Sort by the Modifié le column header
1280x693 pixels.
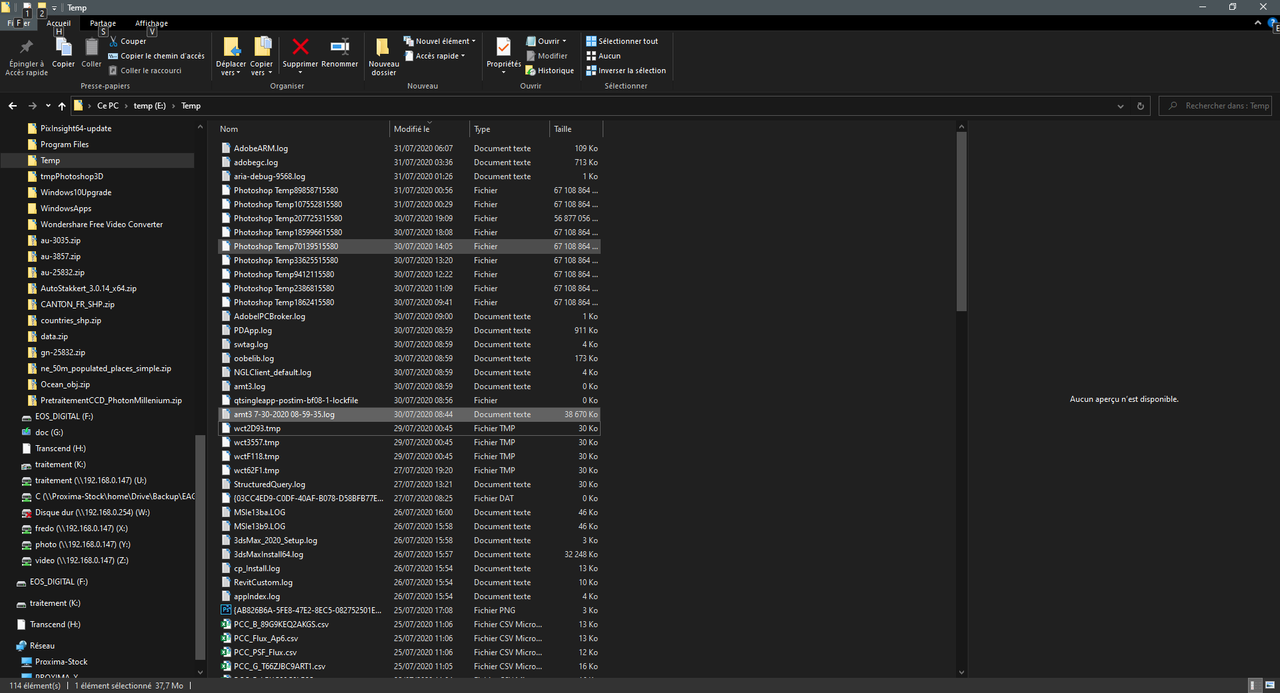pyautogui.click(x=430, y=129)
